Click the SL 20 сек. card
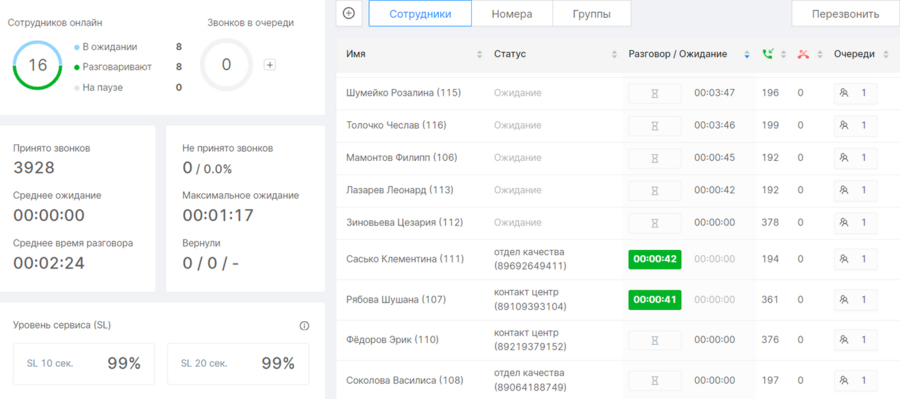The width and height of the screenshot is (900, 399). (x=238, y=363)
